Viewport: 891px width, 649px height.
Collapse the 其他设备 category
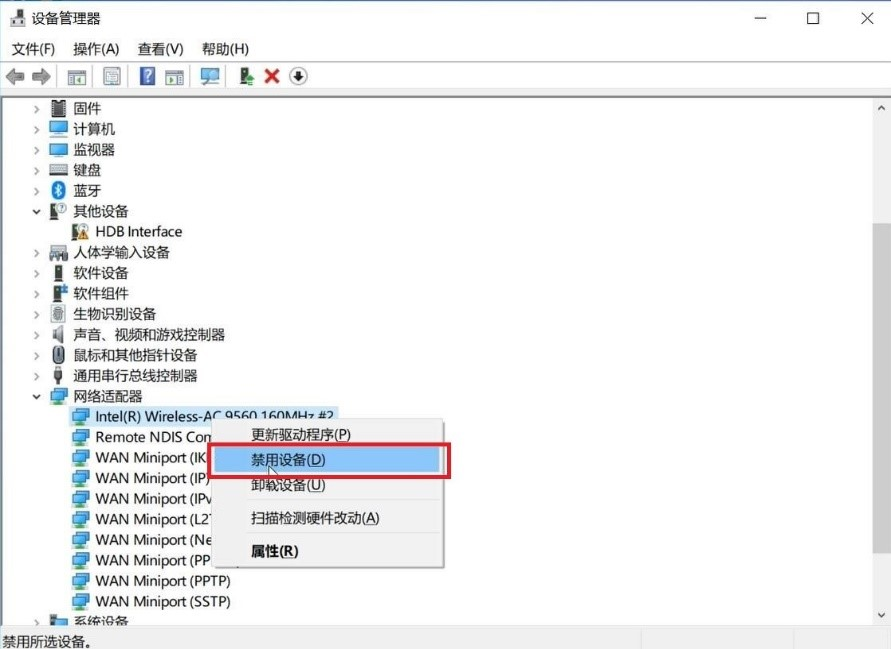37,212
